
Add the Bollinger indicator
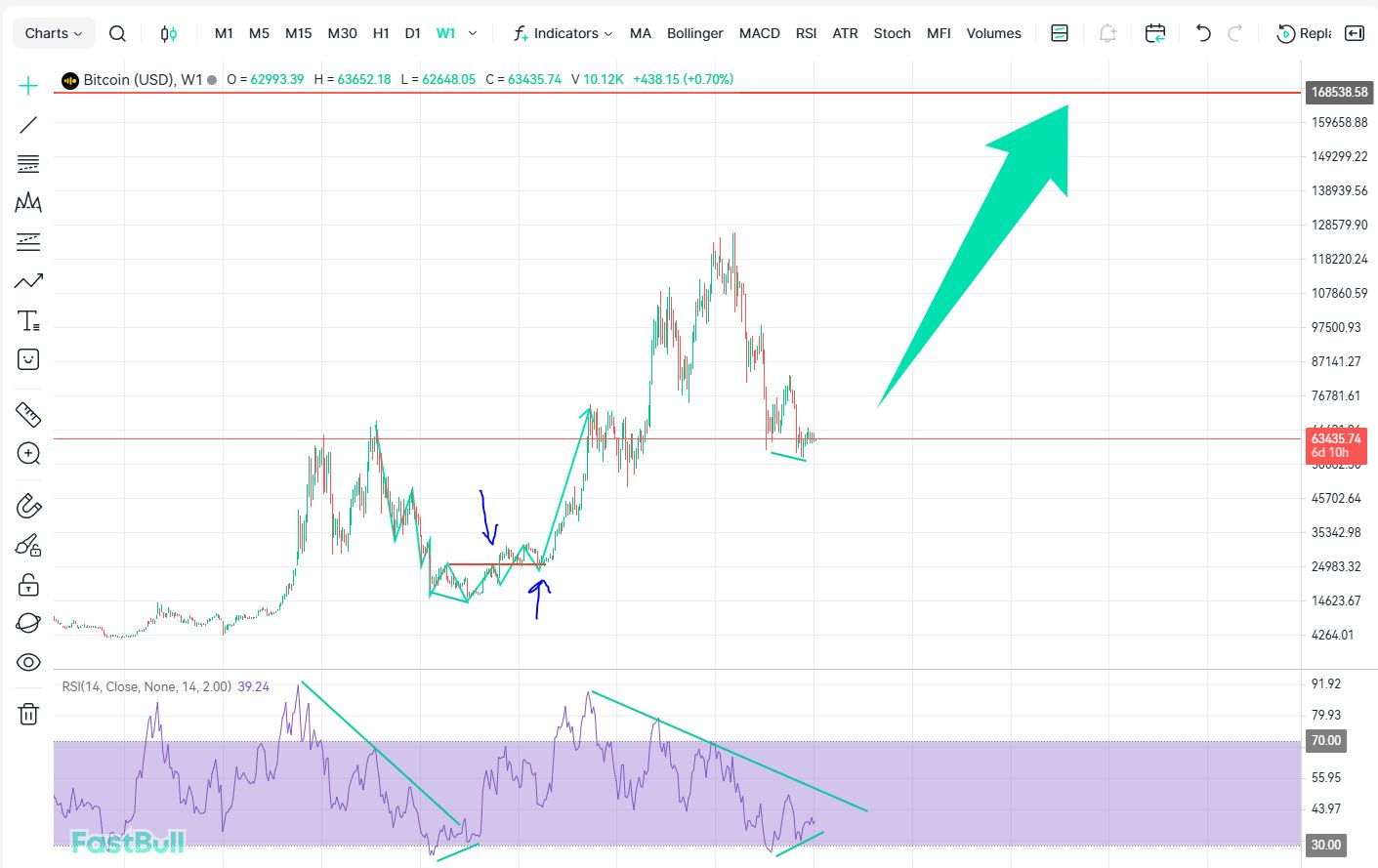pos(695,33)
